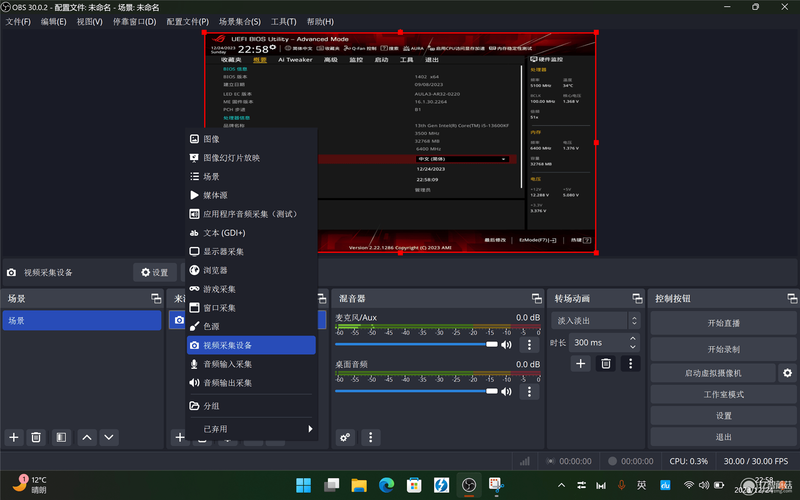Image resolution: width=800 pixels, height=500 pixels.
Task: Select 分组 group entry
Action: tap(251, 406)
